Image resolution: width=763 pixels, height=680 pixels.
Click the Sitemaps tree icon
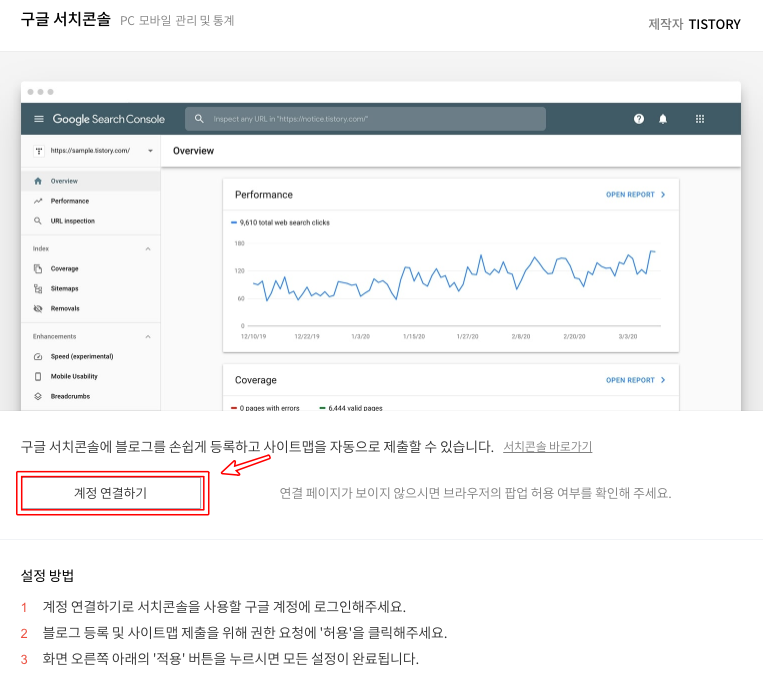[38, 289]
